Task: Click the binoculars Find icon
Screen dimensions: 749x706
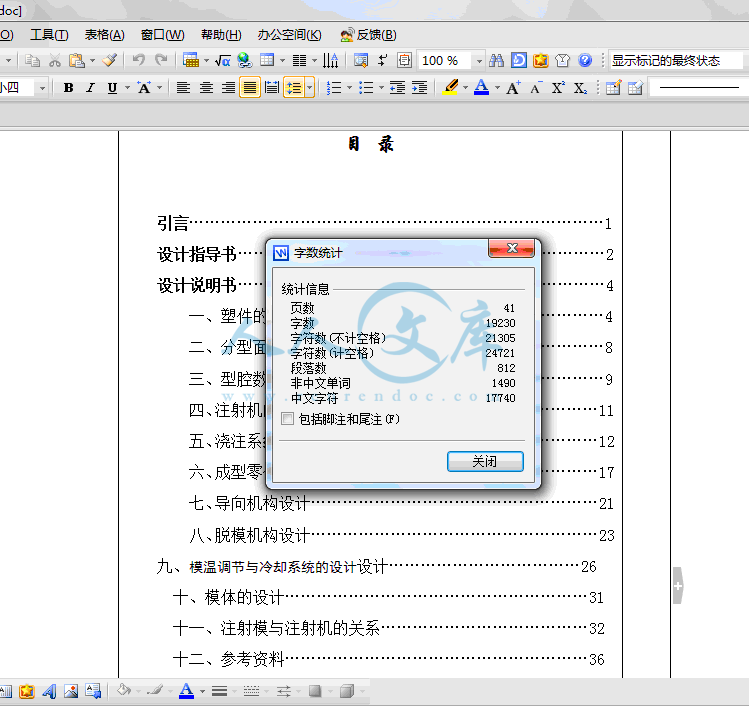Action: (496, 61)
